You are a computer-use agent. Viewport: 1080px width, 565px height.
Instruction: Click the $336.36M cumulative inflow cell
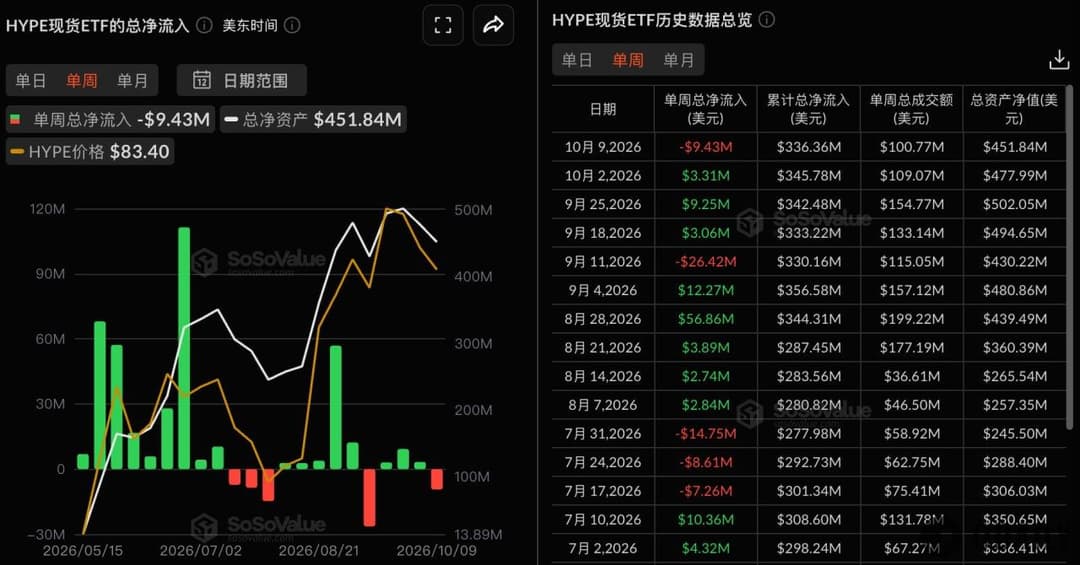(809, 147)
